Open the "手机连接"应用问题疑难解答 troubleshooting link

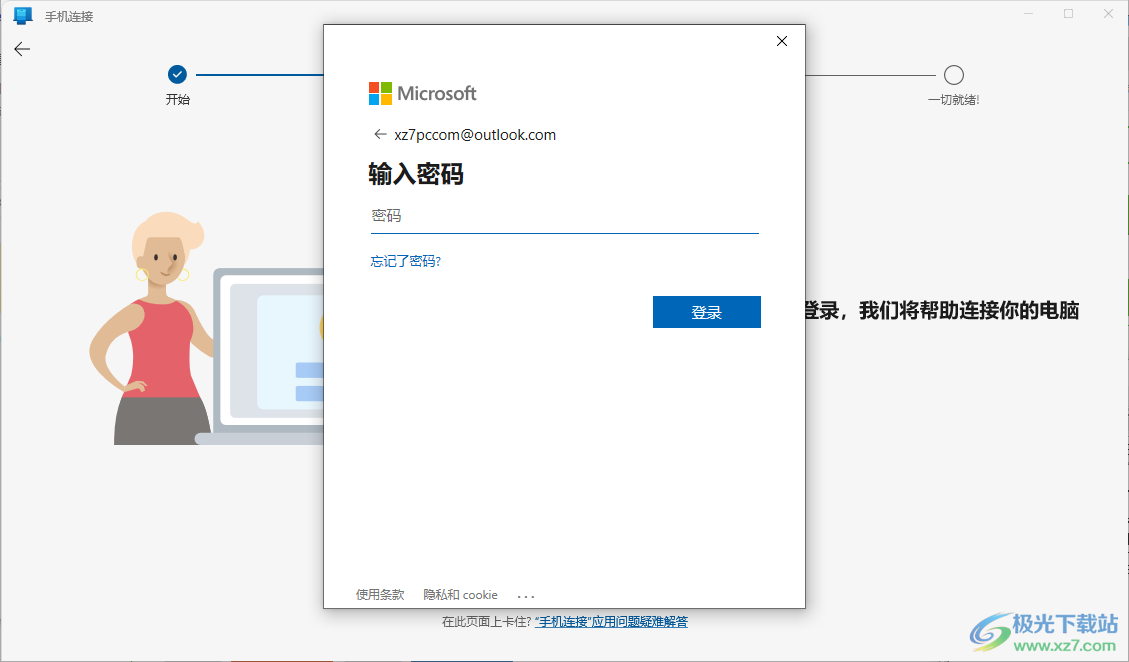[611, 622]
